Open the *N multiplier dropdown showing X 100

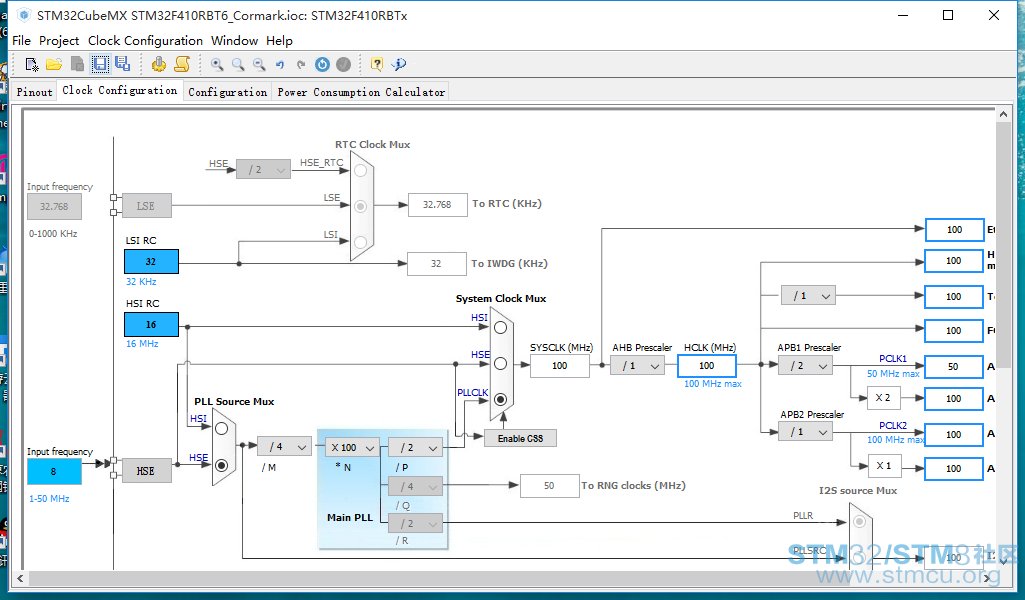(x=352, y=447)
